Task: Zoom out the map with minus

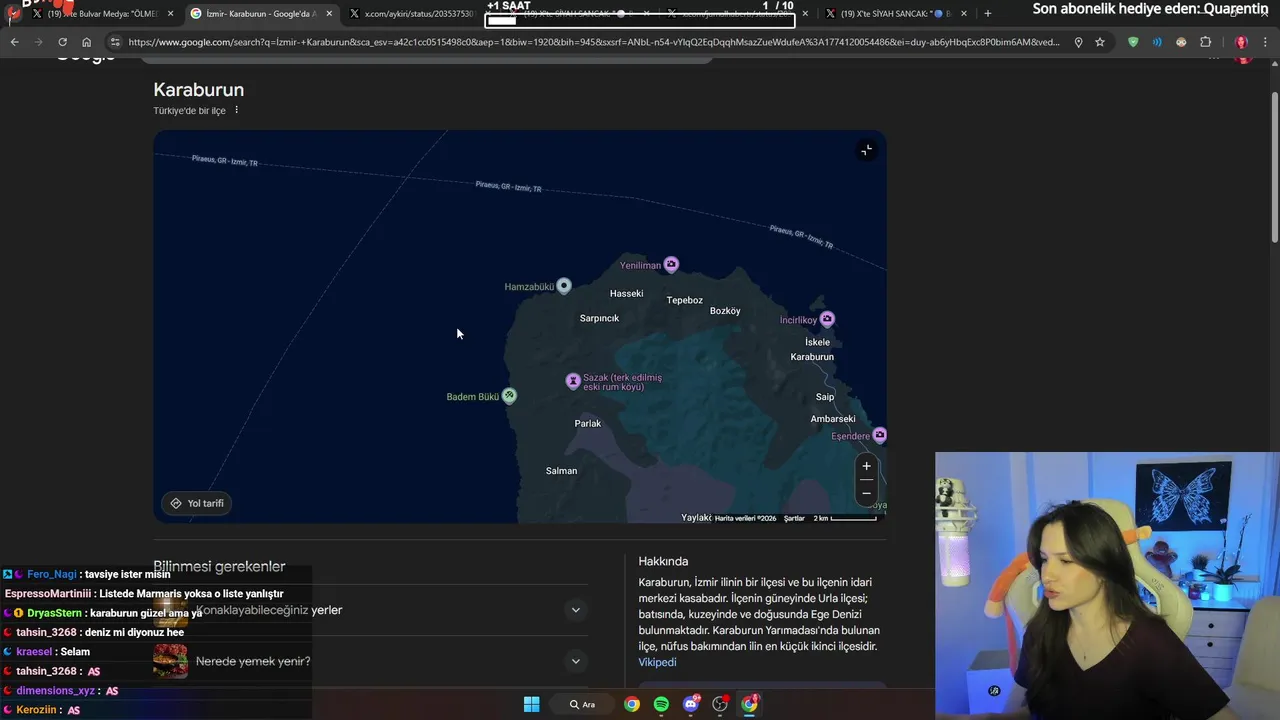Action: (x=867, y=492)
